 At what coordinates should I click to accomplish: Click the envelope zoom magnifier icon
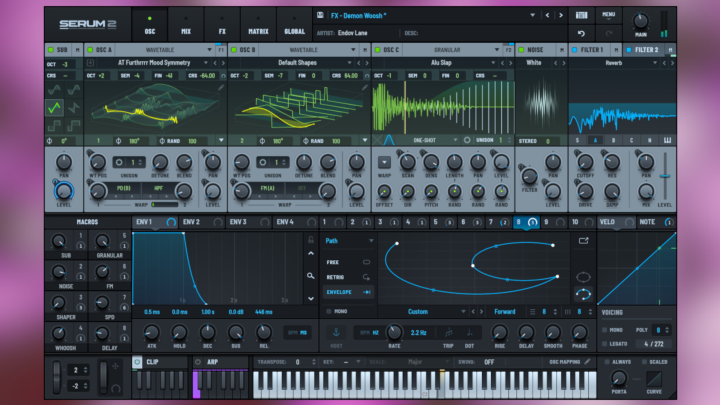(x=311, y=276)
